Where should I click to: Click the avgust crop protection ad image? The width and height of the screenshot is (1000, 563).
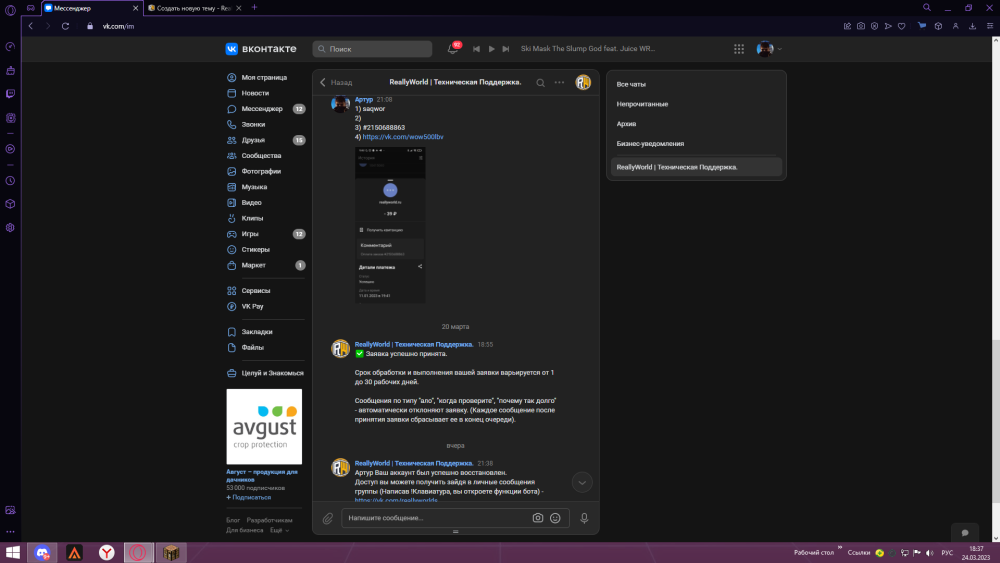[264, 427]
